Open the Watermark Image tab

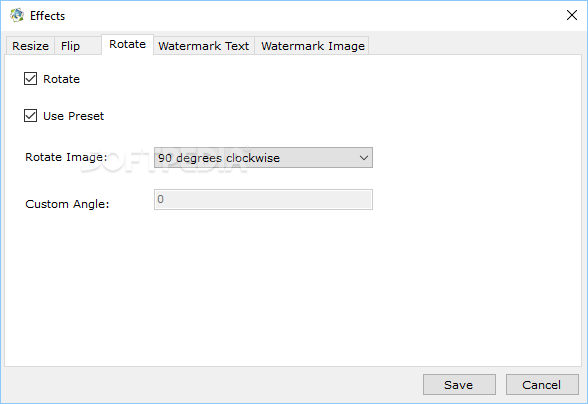pos(313,46)
